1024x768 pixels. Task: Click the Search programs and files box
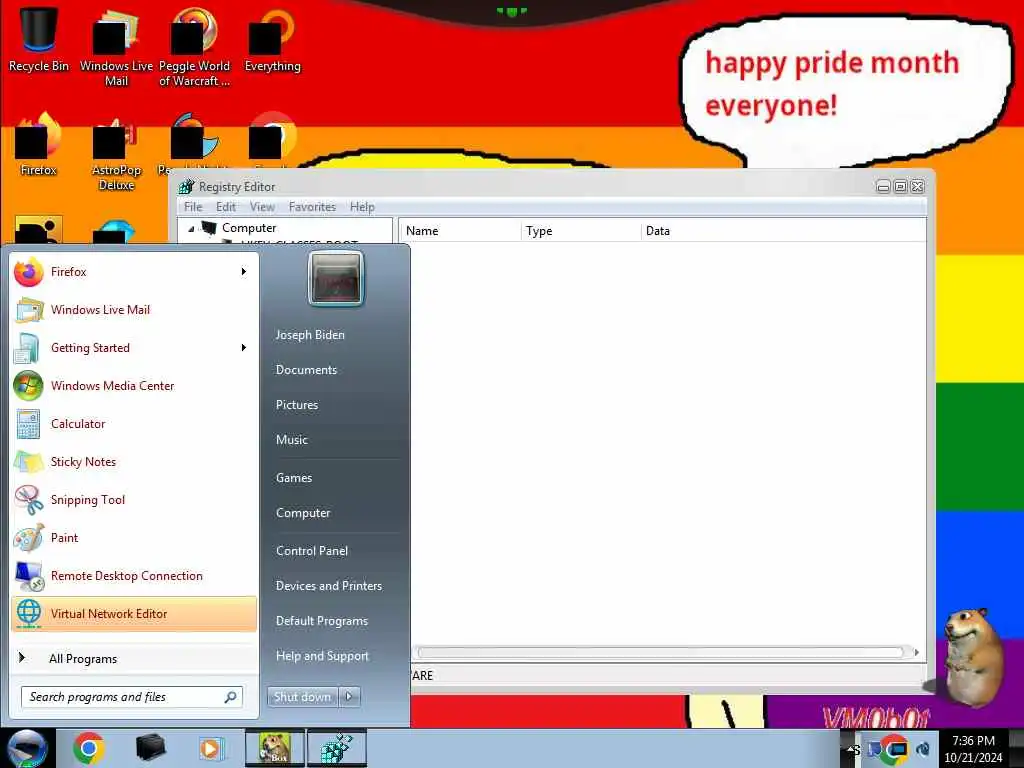pos(132,697)
